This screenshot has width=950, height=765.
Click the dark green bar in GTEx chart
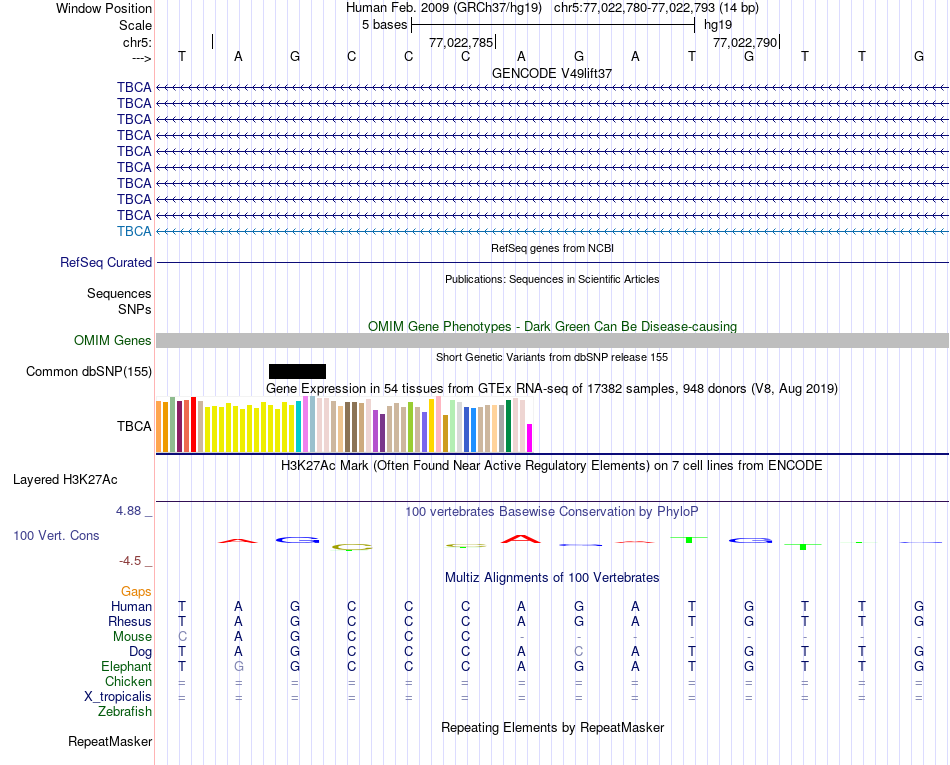pyautogui.click(x=508, y=426)
